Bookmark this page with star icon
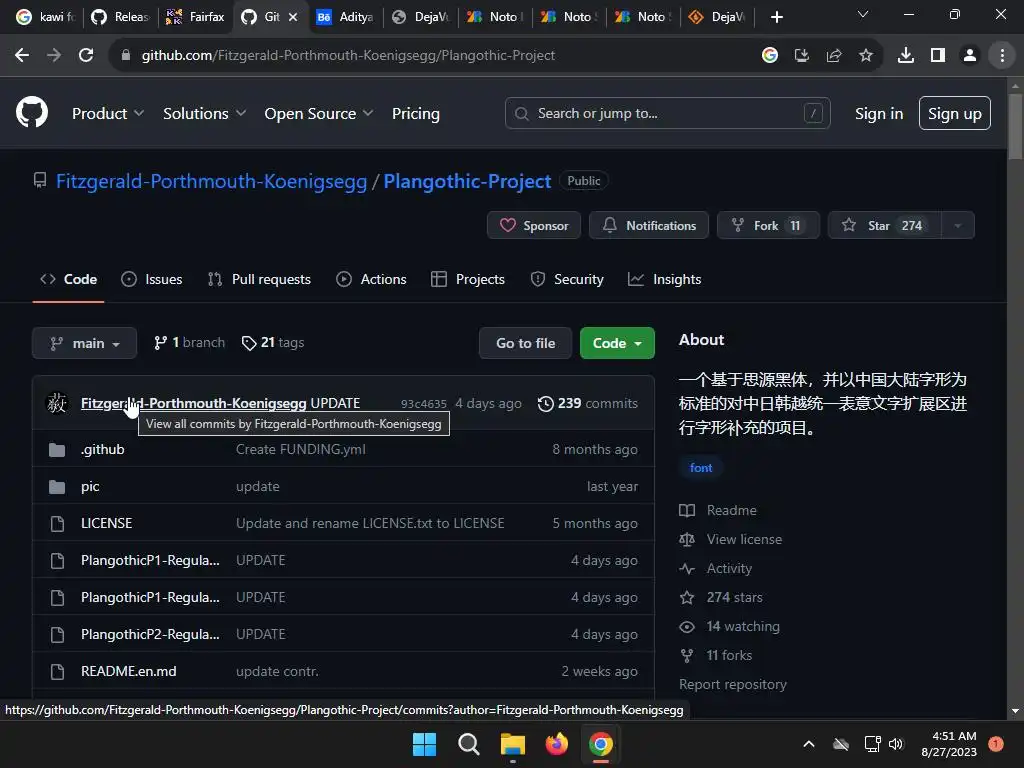The image size is (1024, 768). pyautogui.click(x=866, y=56)
